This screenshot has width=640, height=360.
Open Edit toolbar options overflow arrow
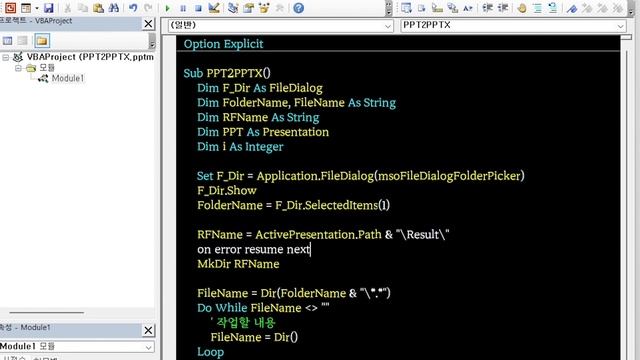point(631,8)
